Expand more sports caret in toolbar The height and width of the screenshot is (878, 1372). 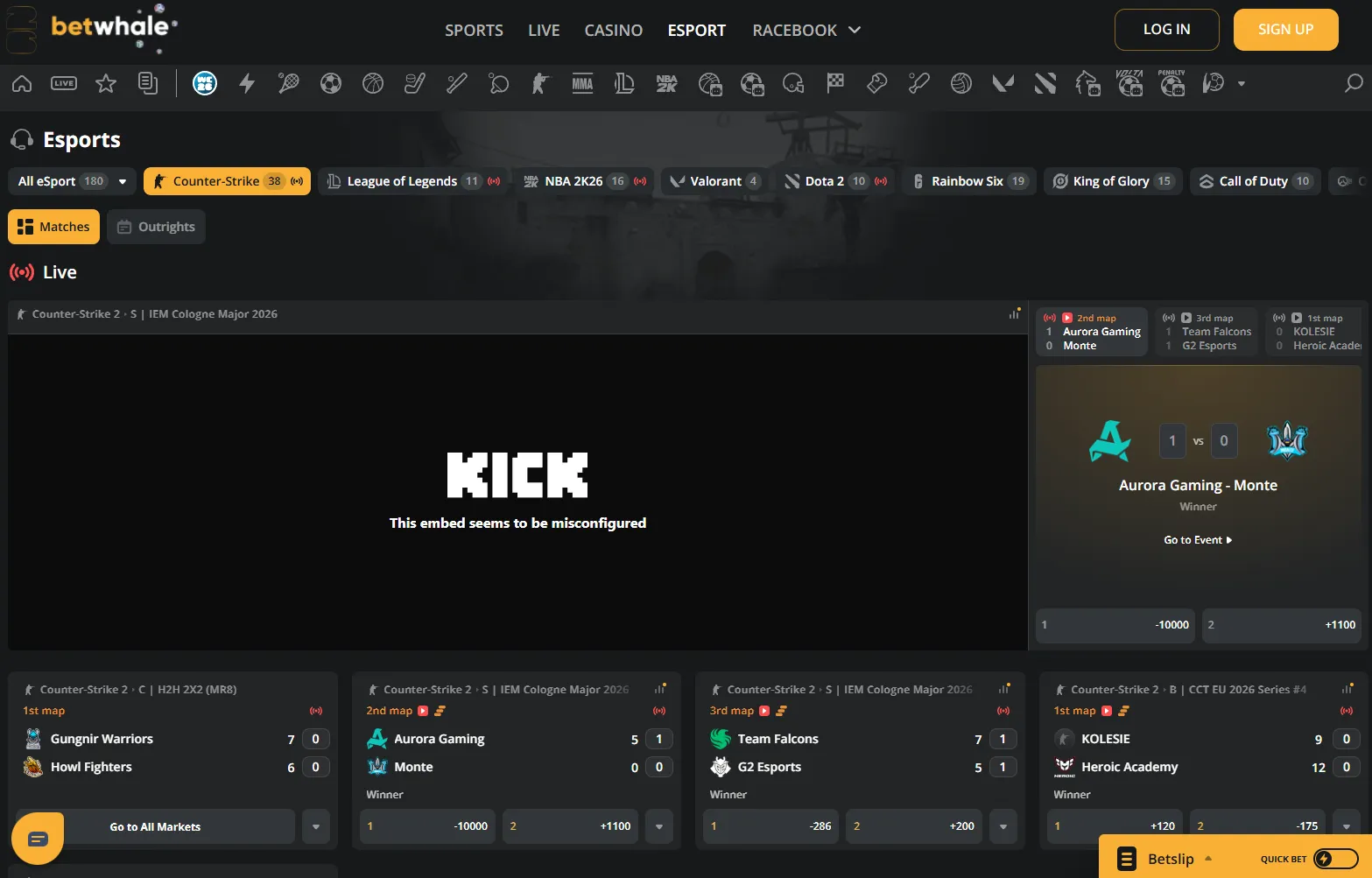[x=1241, y=84]
